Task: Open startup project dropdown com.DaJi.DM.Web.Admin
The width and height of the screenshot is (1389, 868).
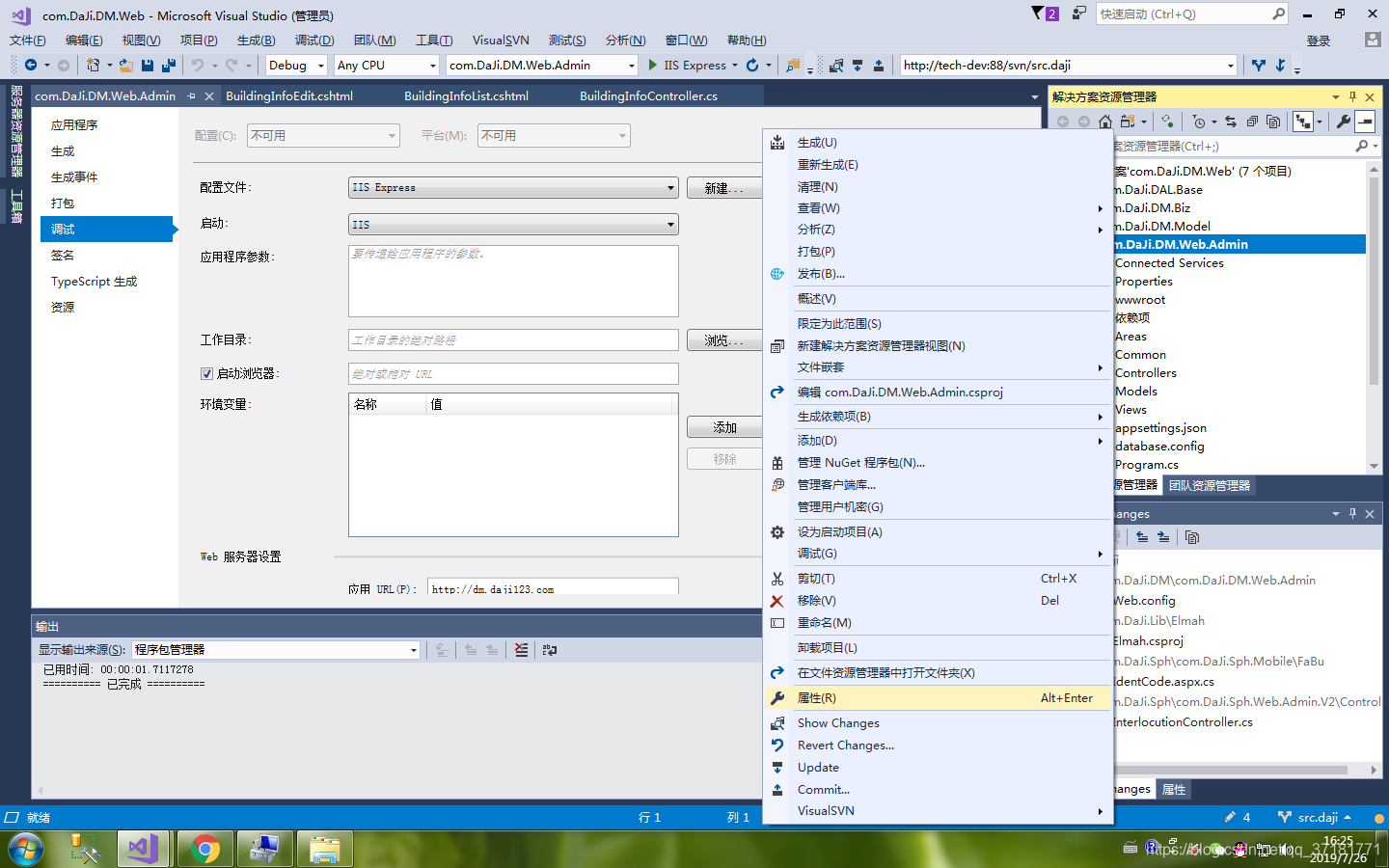Action: click(542, 65)
